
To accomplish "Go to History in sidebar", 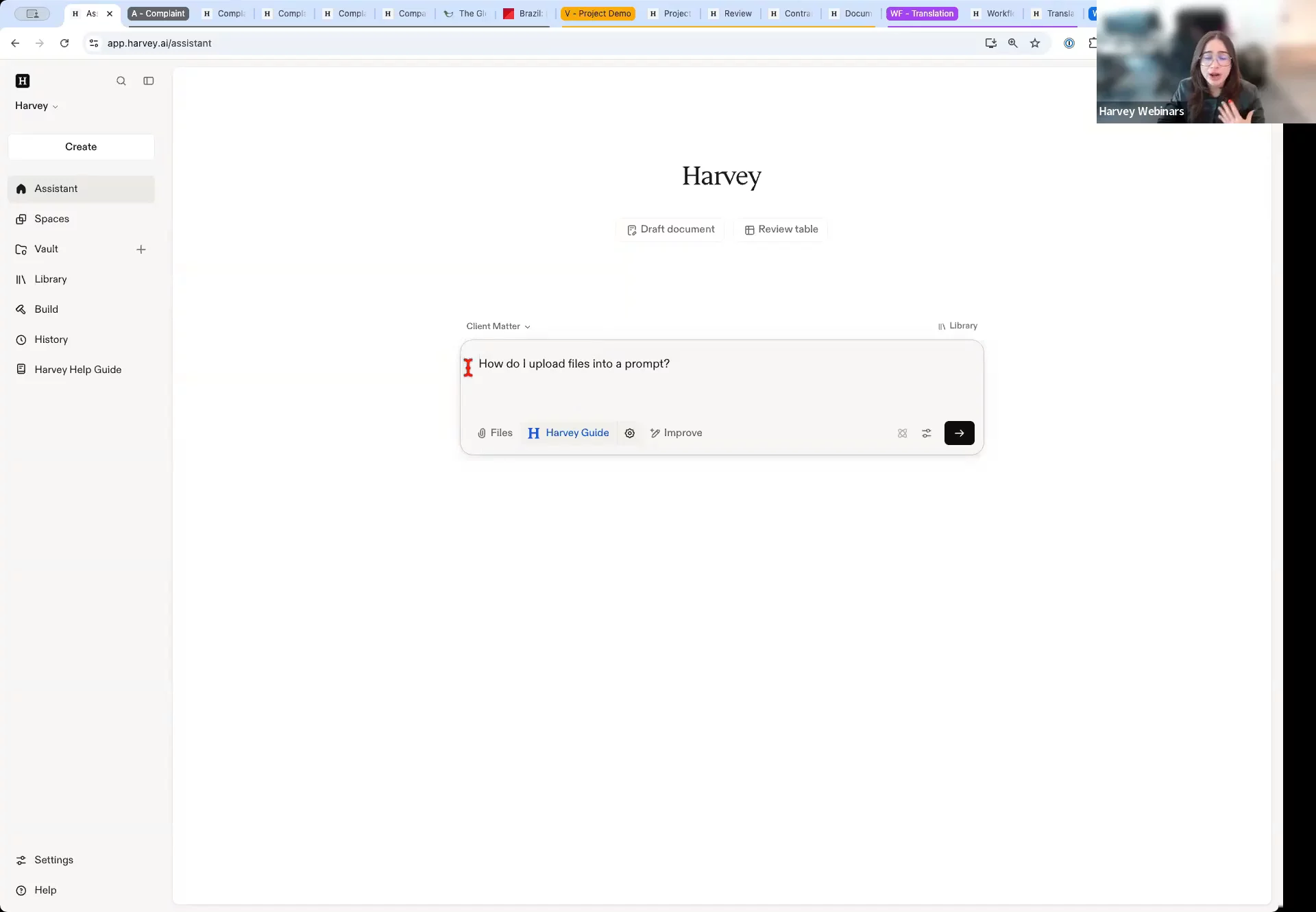I will point(51,339).
